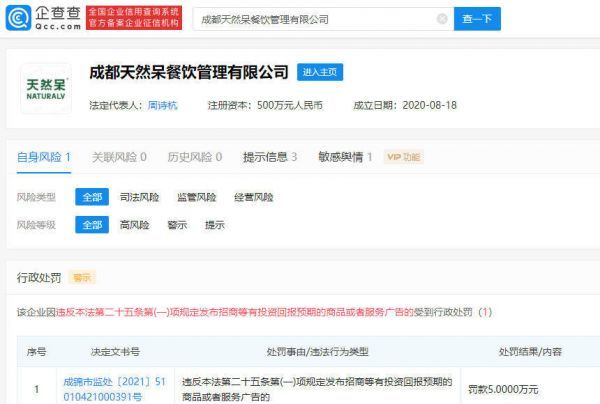Filter by 监管风险 type

click(197, 197)
